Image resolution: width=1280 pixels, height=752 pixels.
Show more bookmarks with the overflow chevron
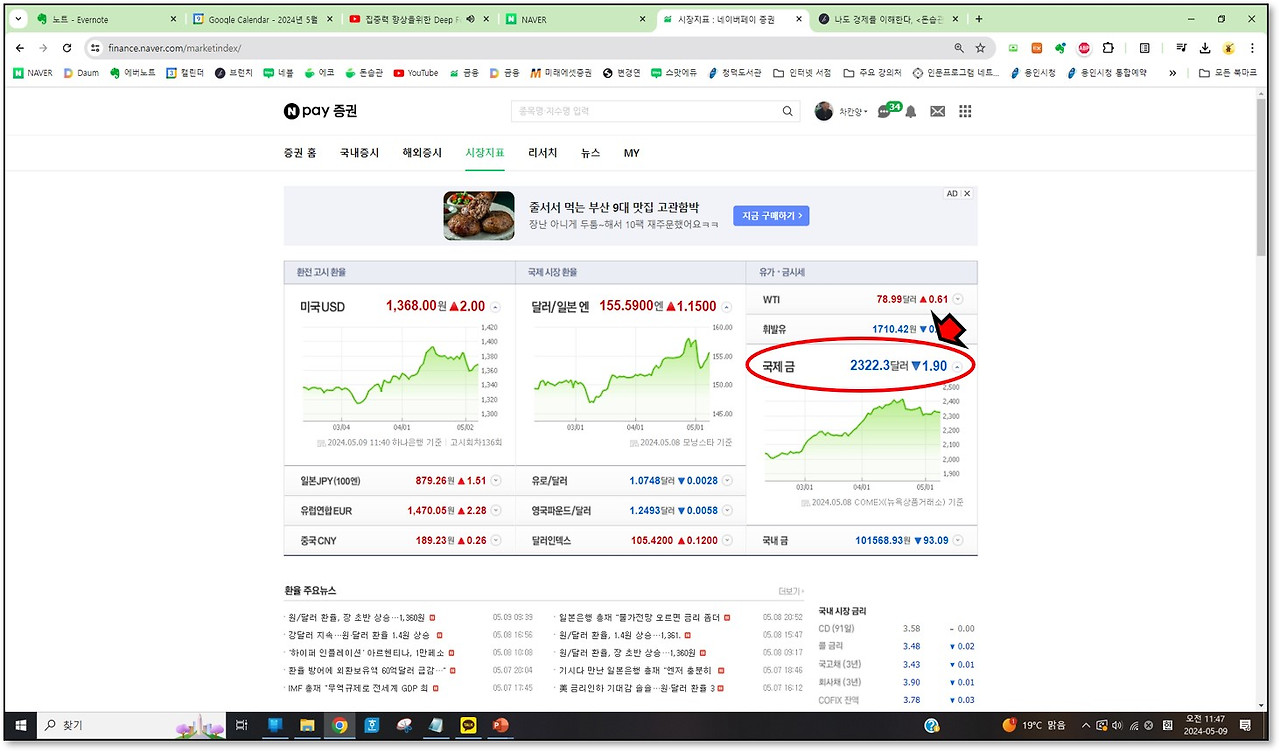coord(1173,73)
